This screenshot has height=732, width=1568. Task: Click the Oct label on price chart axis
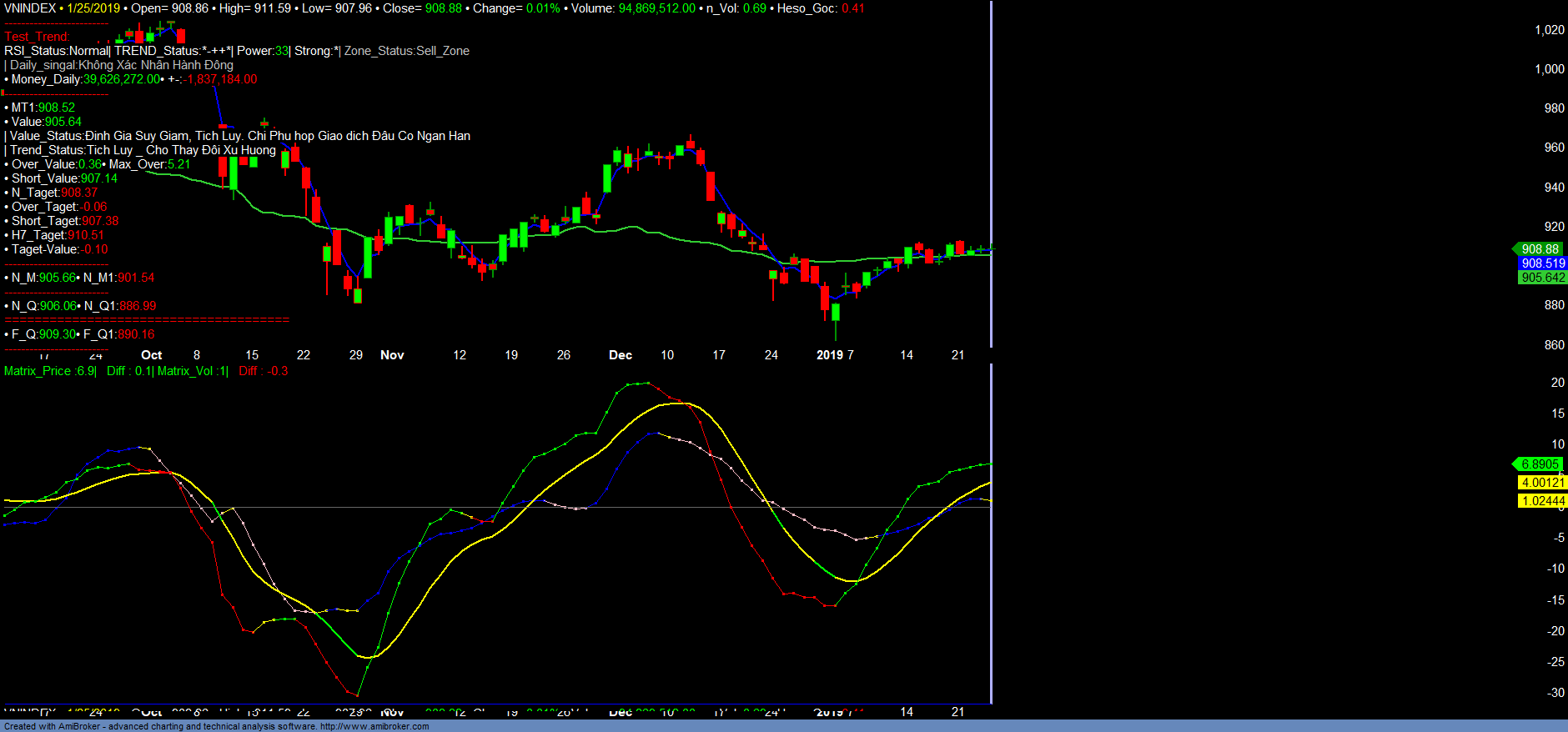click(152, 355)
